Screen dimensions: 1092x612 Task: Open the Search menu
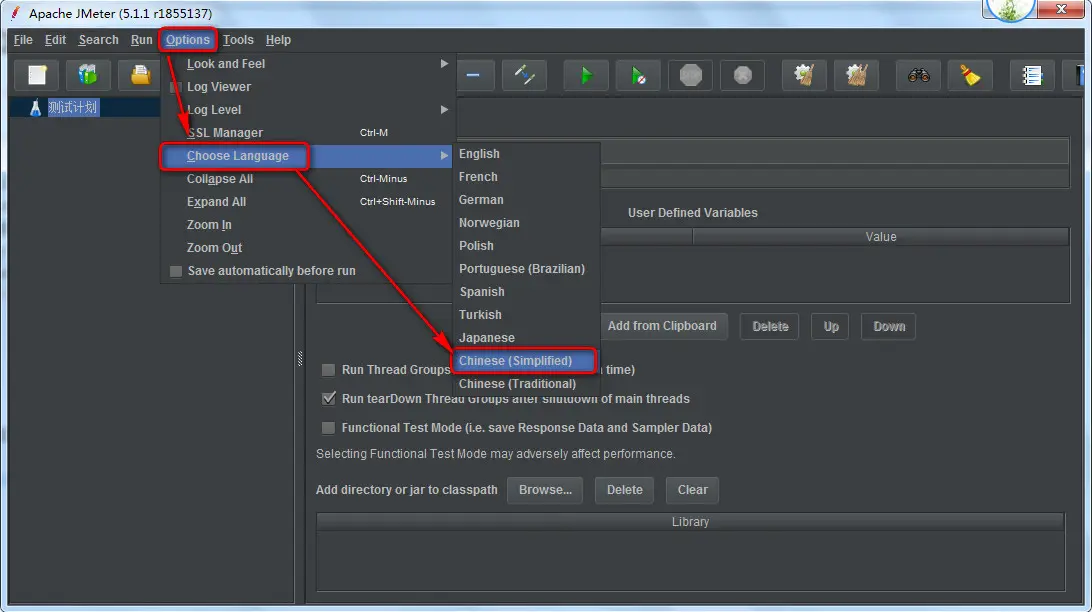[98, 40]
